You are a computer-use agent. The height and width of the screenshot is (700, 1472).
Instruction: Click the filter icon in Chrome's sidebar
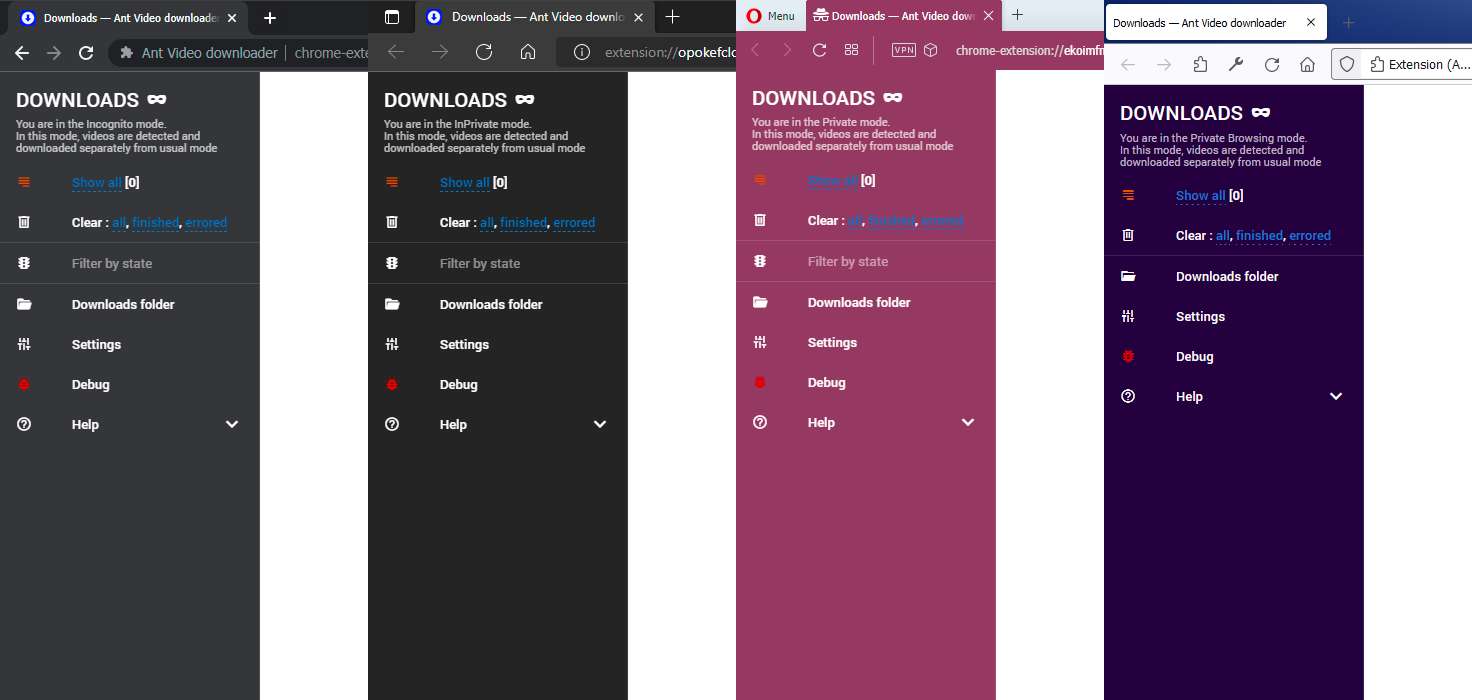pos(24,263)
